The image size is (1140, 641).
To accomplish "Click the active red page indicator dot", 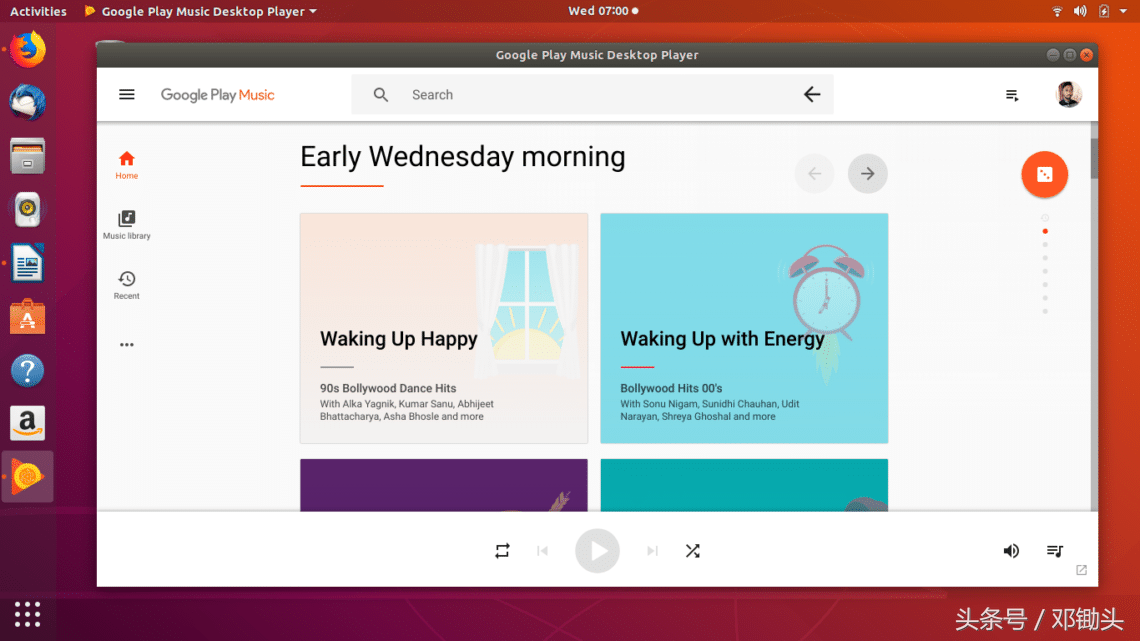I will click(x=1045, y=231).
